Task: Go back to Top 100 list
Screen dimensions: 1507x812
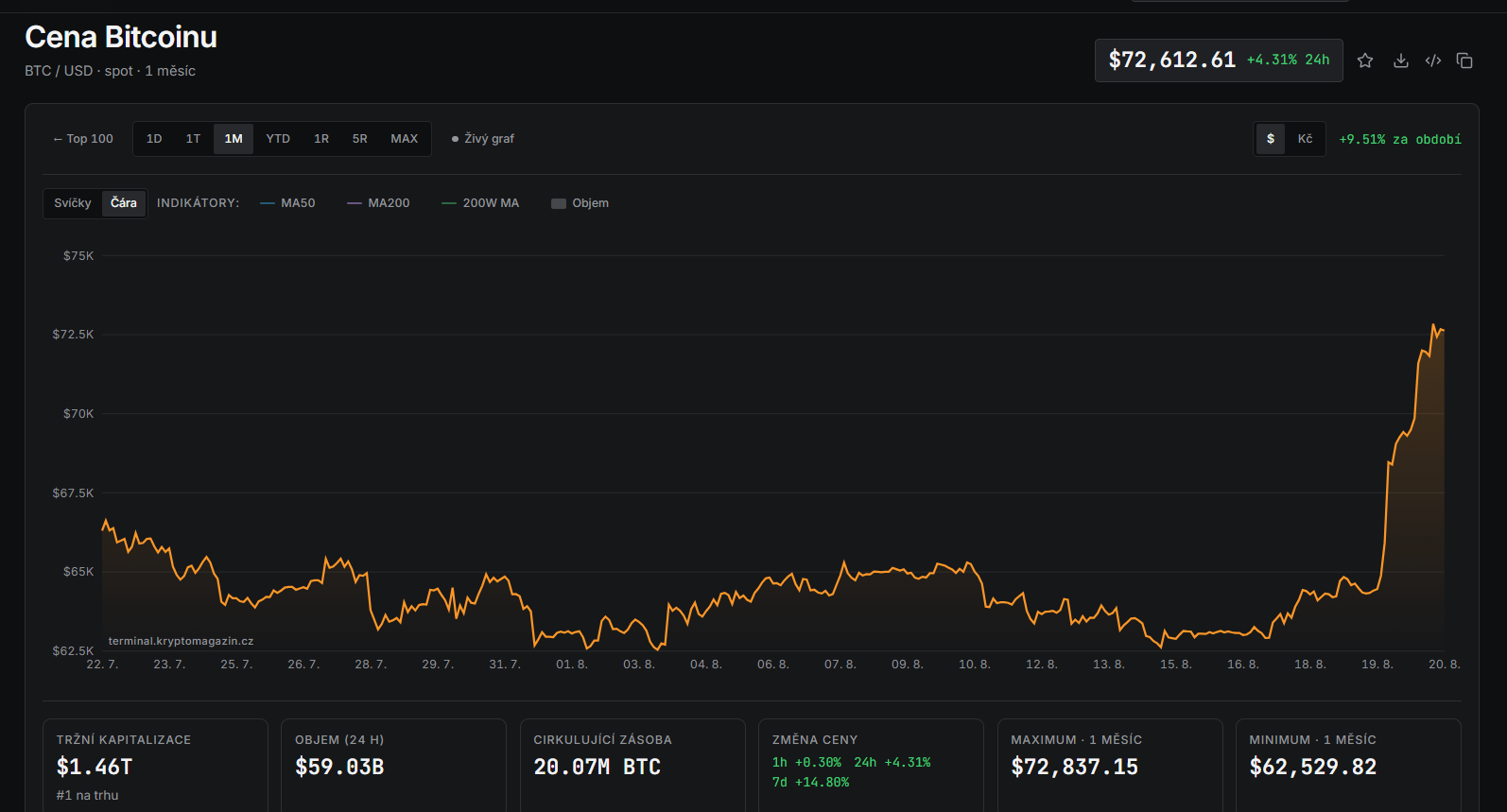Action: [x=83, y=139]
